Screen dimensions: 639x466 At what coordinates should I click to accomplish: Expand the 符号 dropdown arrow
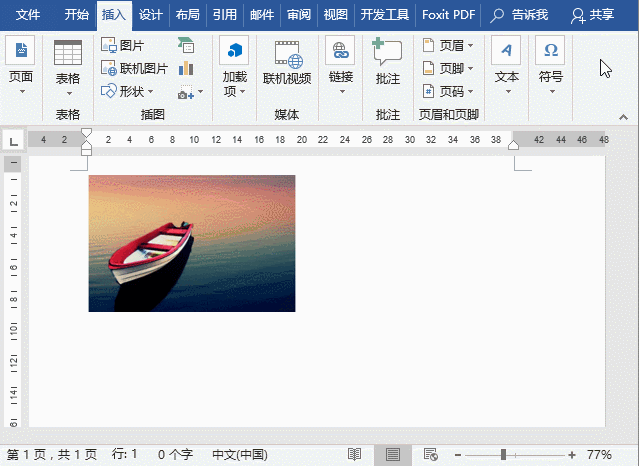tap(552, 92)
